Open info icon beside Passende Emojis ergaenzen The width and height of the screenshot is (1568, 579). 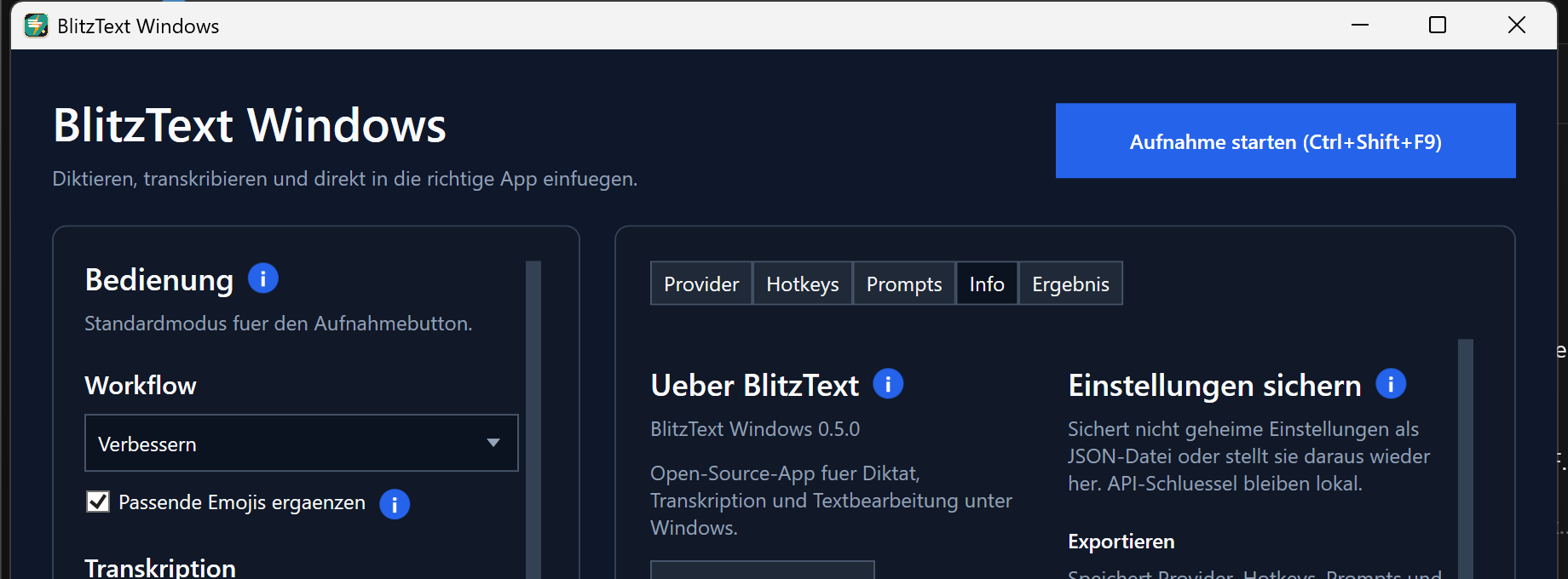pyautogui.click(x=395, y=504)
